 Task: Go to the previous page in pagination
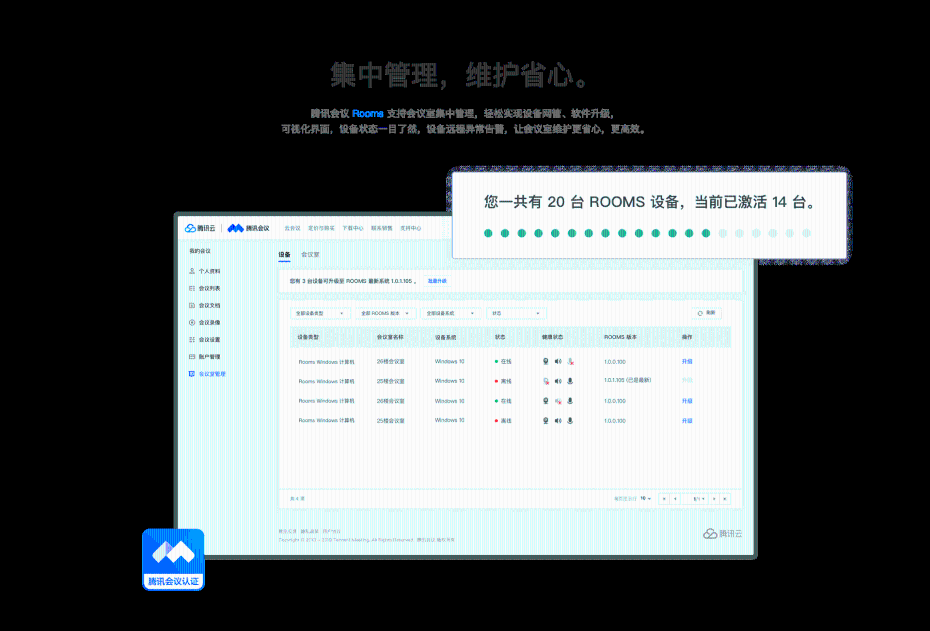(x=676, y=499)
